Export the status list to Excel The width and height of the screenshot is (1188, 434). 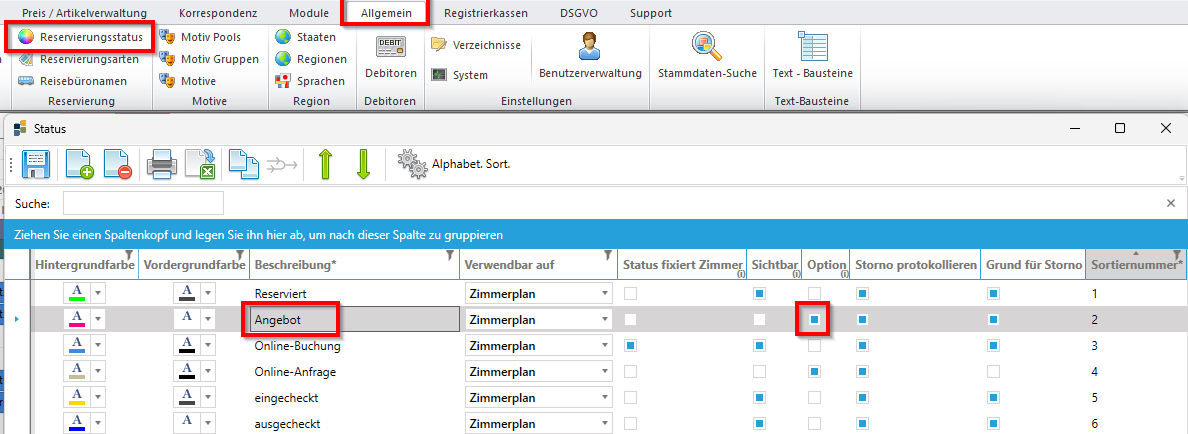click(x=201, y=163)
